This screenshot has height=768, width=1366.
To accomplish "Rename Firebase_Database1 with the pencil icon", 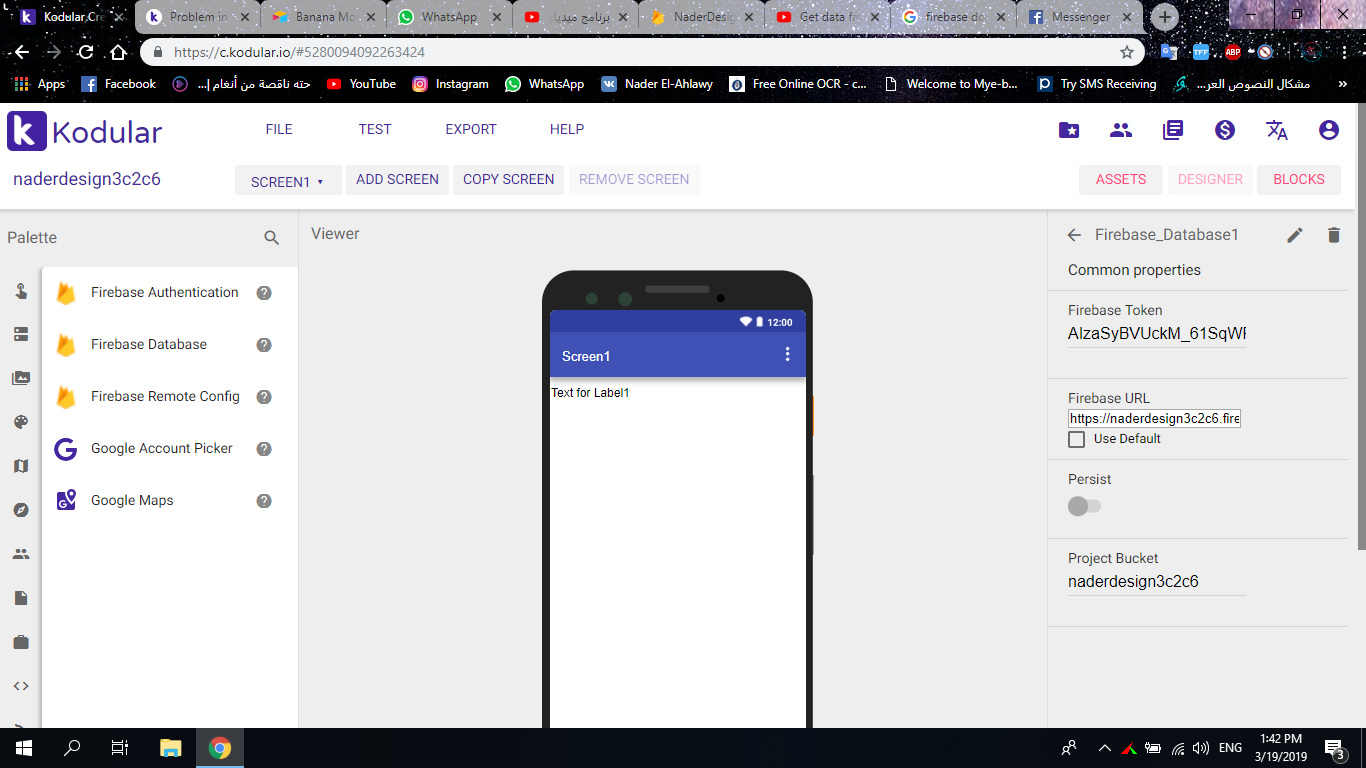I will [1295, 235].
